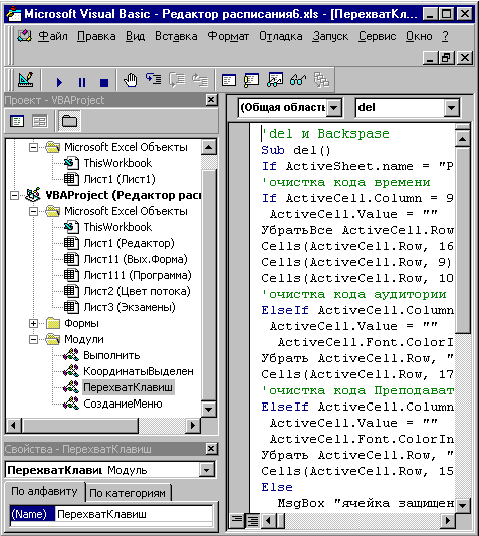Screen dimensions: 479x536
Task: Click Procedure View button at code bottom
Action: 237,521
